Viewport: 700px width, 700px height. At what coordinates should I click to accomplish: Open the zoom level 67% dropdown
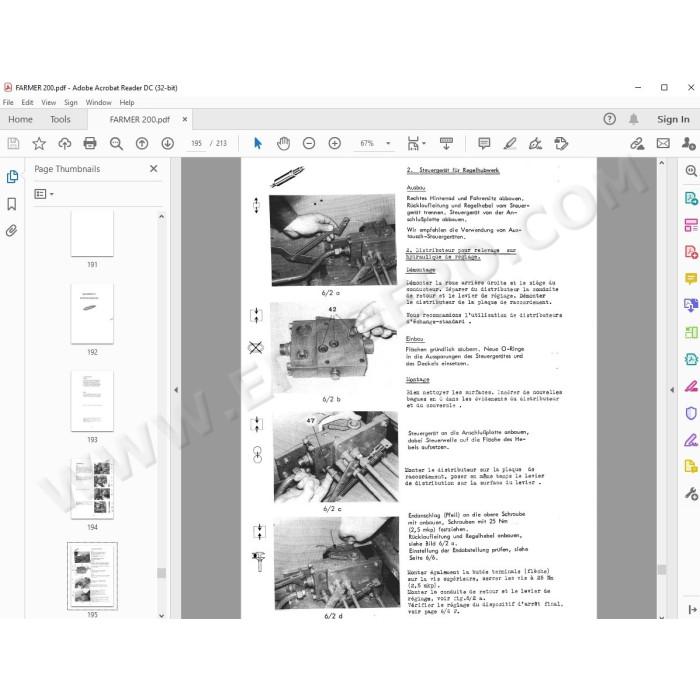(388, 143)
